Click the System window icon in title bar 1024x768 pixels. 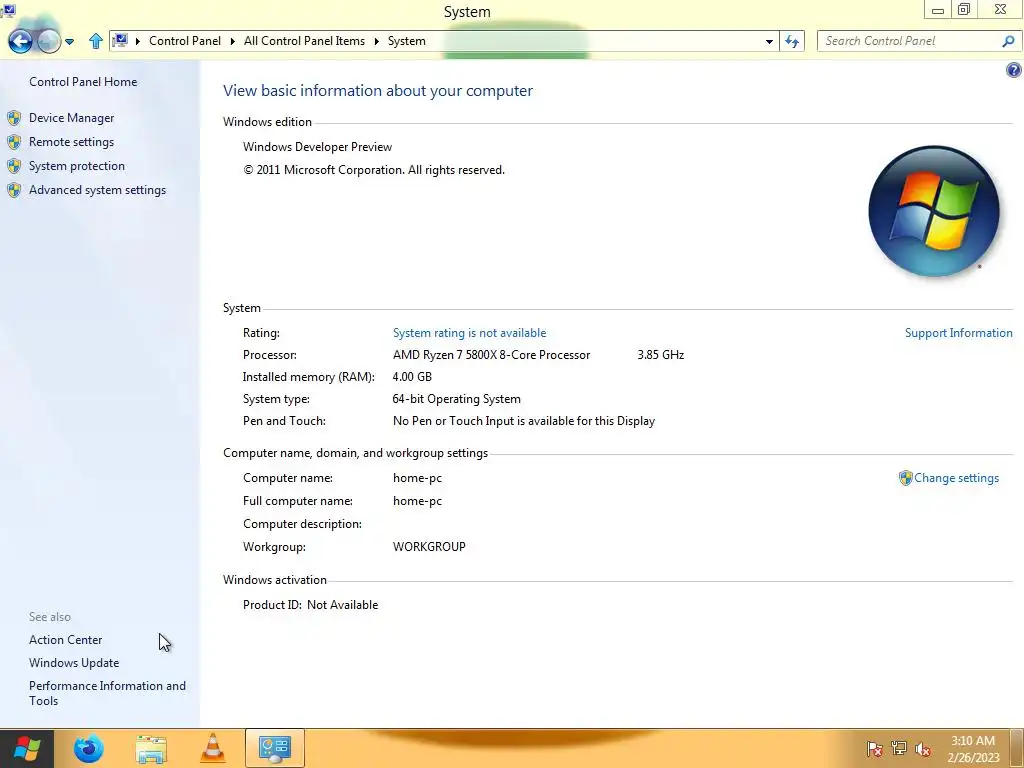point(8,9)
